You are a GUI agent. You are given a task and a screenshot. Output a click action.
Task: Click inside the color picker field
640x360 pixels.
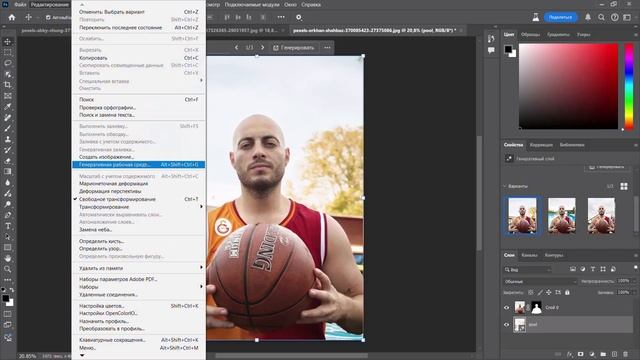pyautogui.click(x=569, y=86)
